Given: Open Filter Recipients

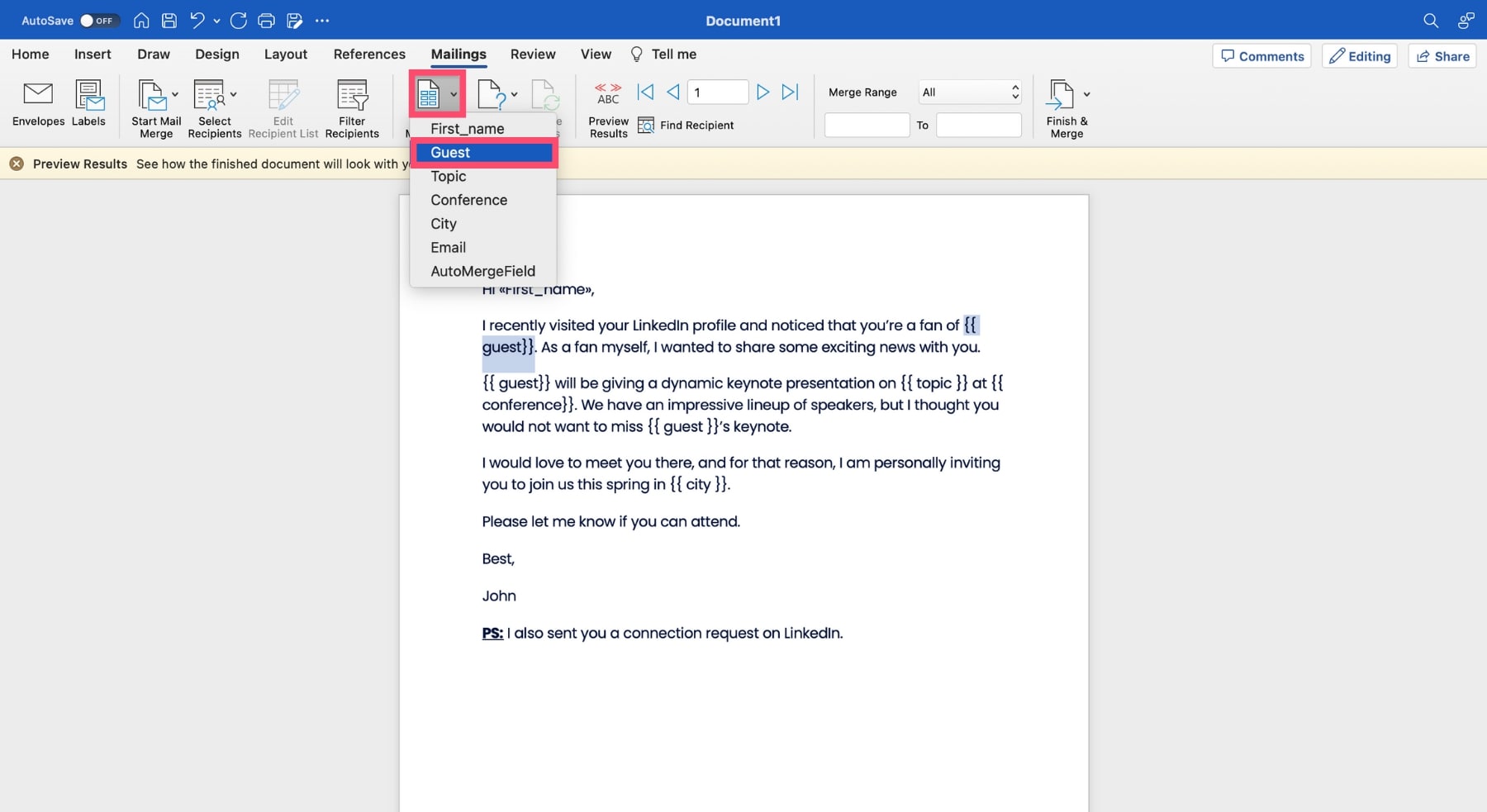Looking at the screenshot, I should [352, 109].
